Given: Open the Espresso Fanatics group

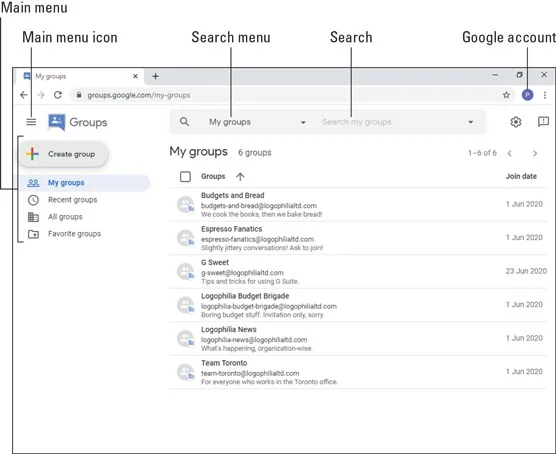Looking at the screenshot, I should [x=358, y=238].
